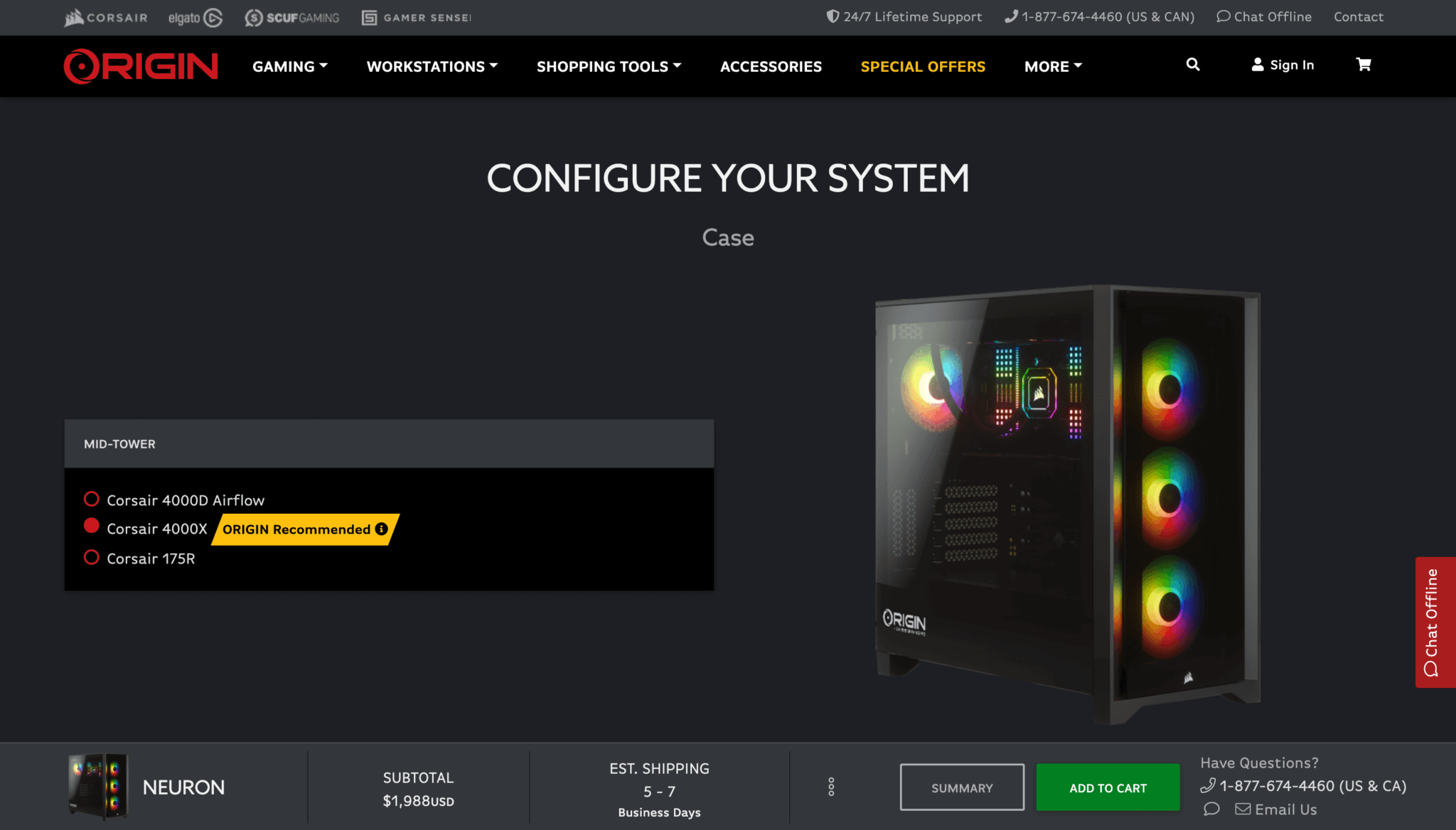Click the chat bubble icon near Email Us
Image resolution: width=1456 pixels, height=830 pixels.
[x=1211, y=809]
